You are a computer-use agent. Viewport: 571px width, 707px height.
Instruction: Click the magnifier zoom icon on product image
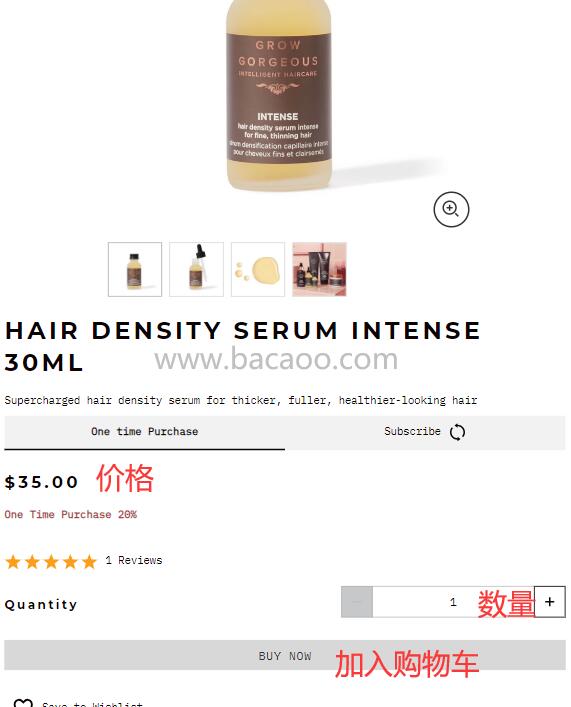451,209
